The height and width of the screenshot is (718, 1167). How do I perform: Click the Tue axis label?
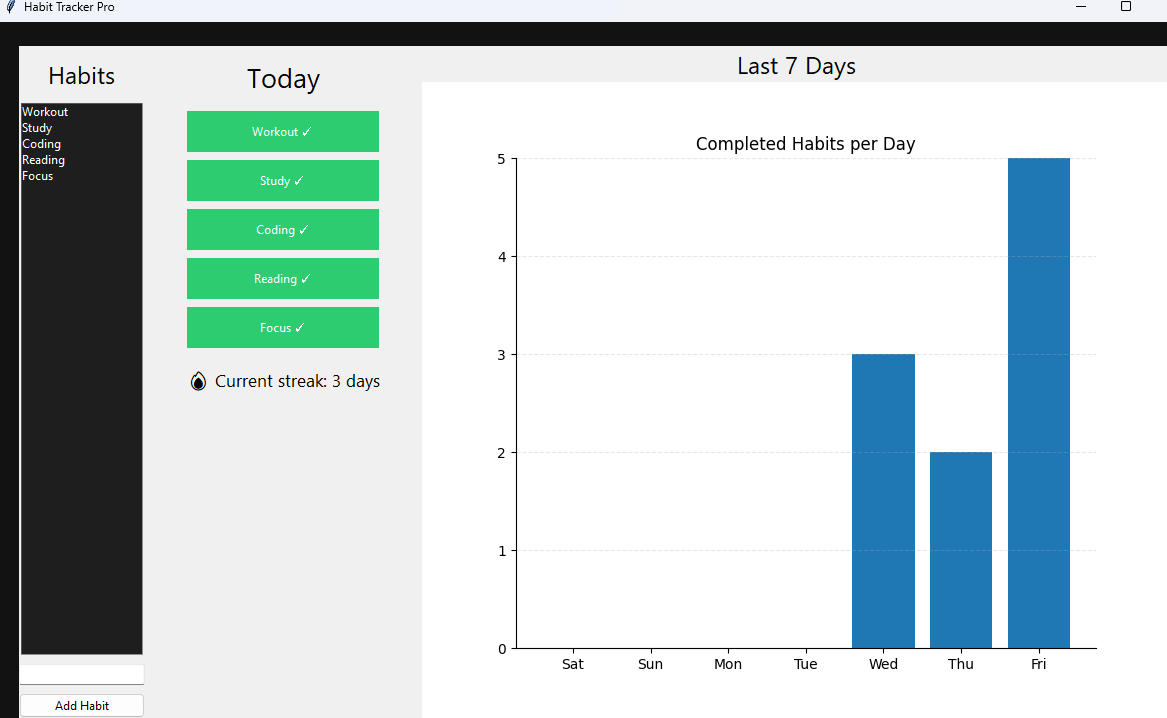(x=805, y=664)
